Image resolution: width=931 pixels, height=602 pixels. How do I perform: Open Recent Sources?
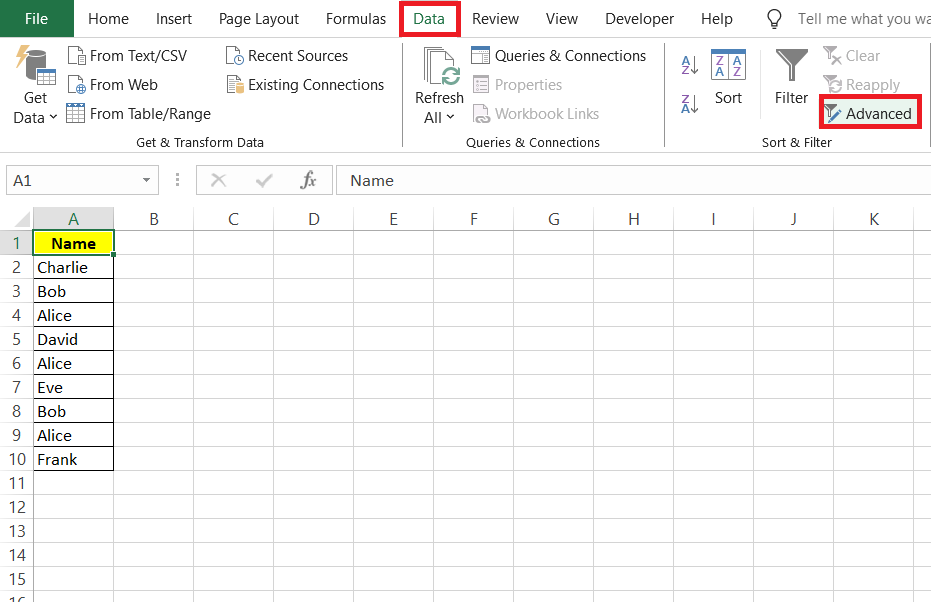tap(287, 56)
